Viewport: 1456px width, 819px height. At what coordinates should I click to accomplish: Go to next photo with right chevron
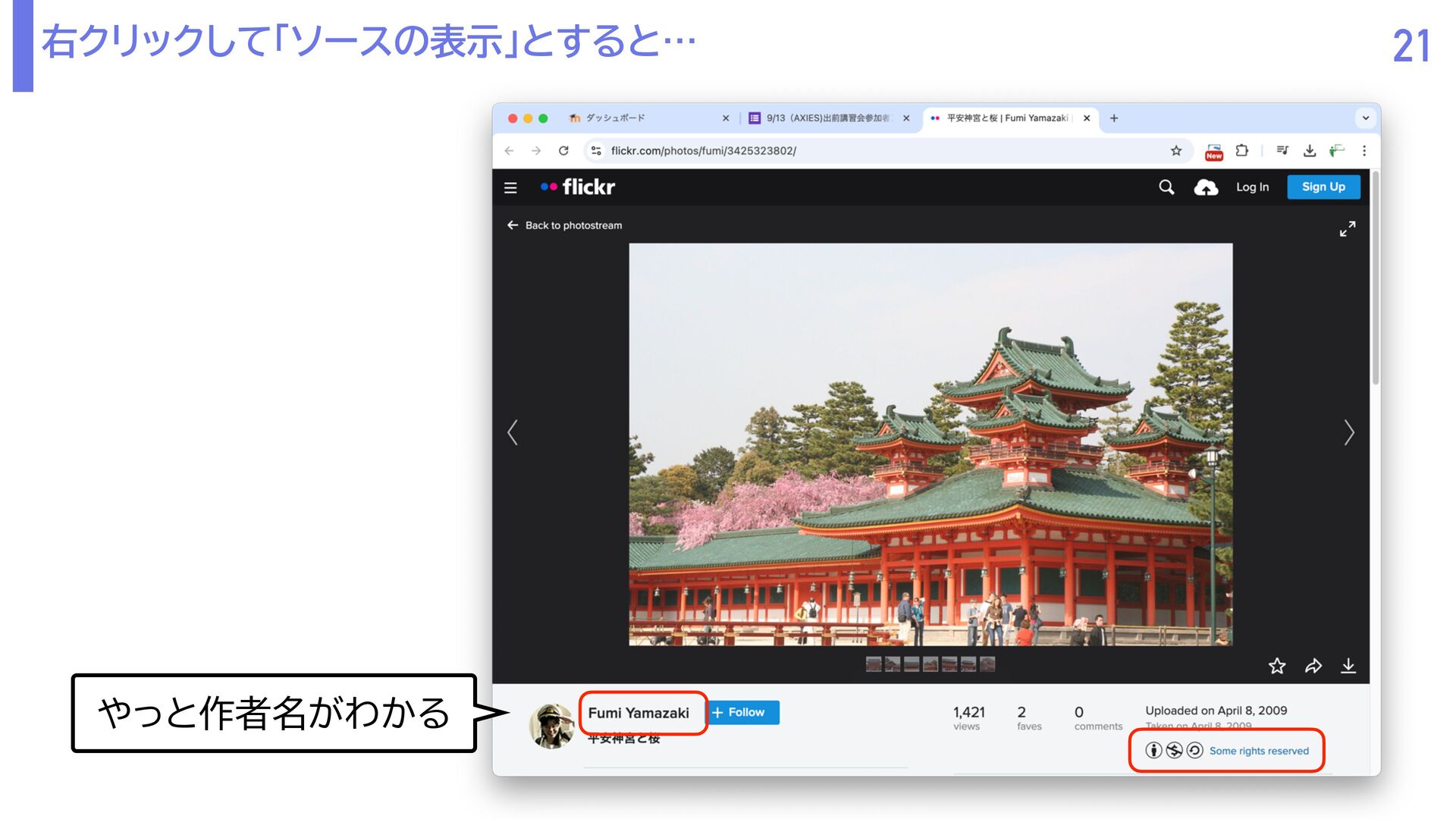[1348, 432]
